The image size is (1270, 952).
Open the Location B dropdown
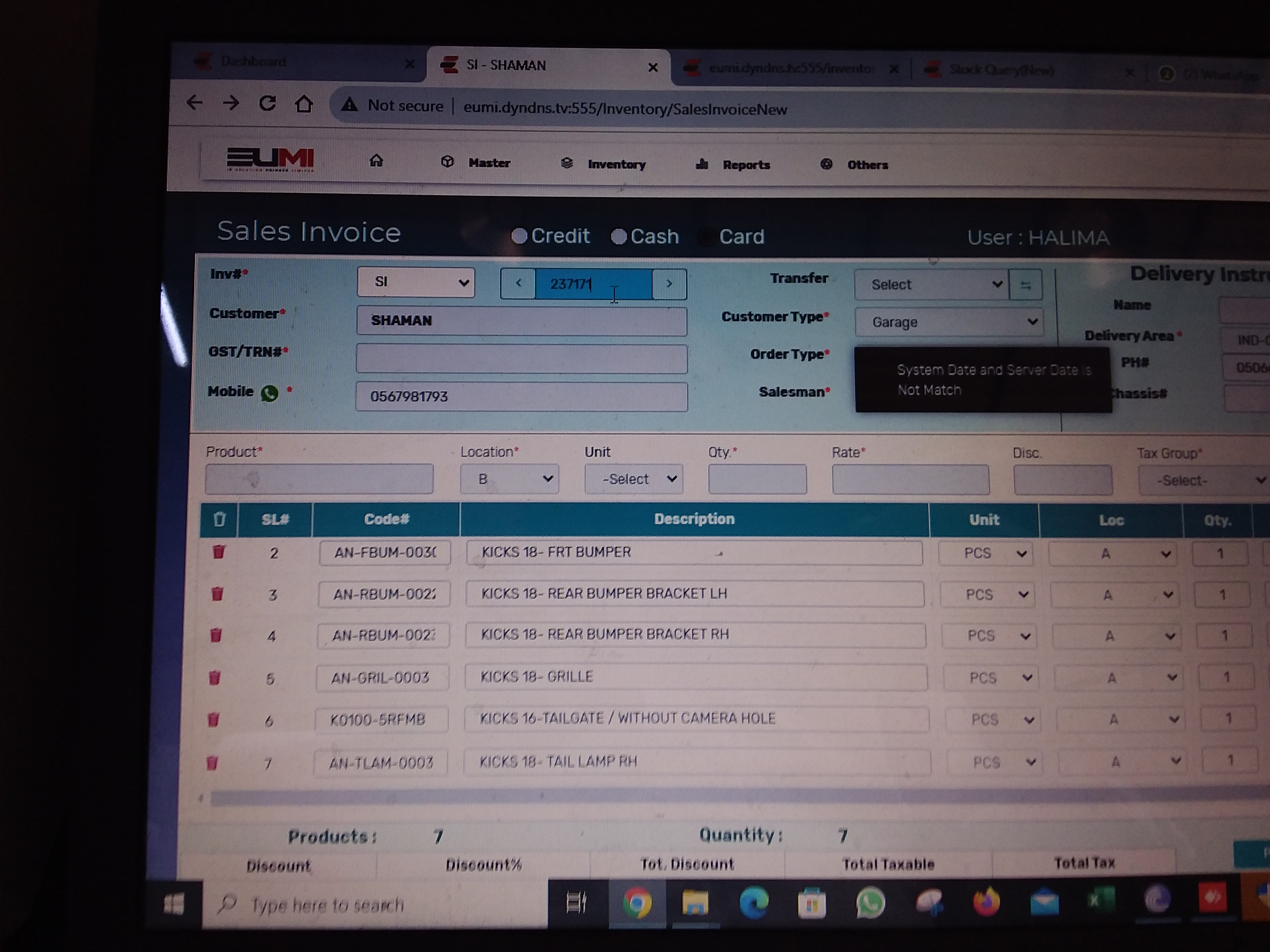click(510, 479)
